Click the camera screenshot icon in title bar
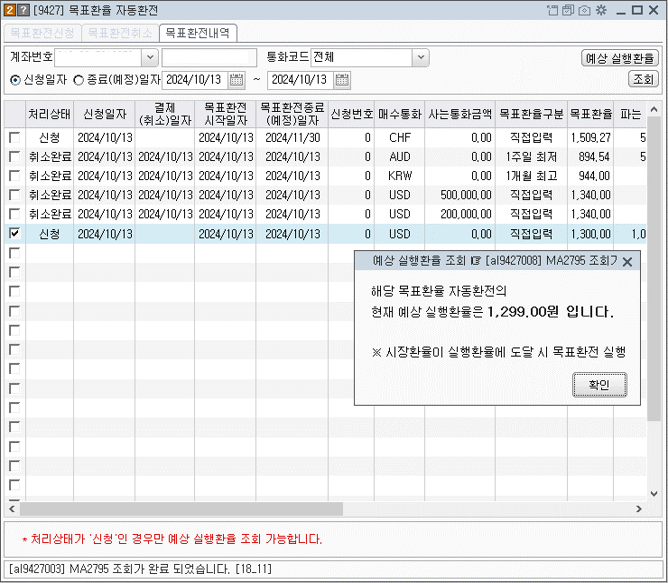The height and width of the screenshot is (583, 668). [583, 10]
